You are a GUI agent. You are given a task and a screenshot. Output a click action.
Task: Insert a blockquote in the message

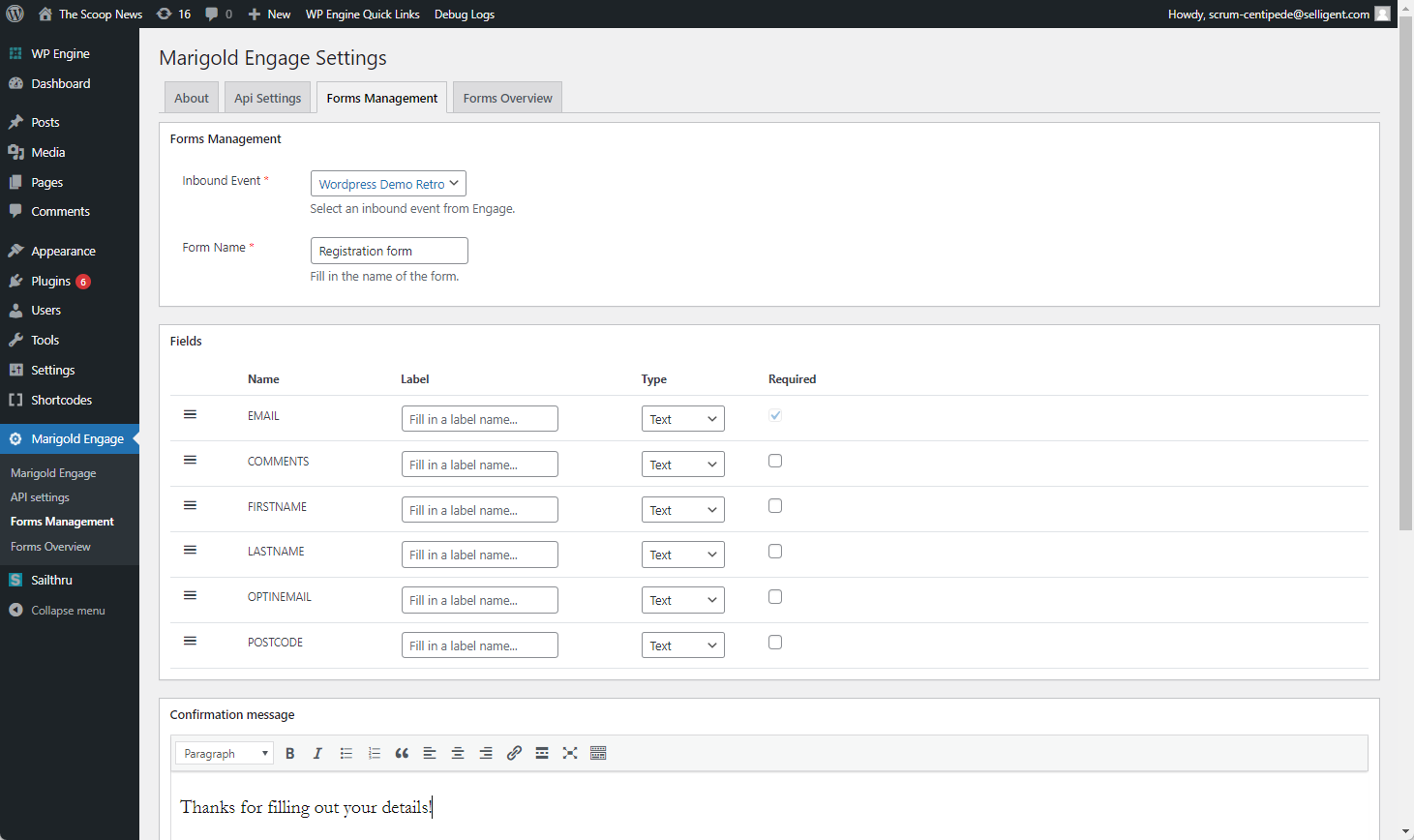(402, 753)
